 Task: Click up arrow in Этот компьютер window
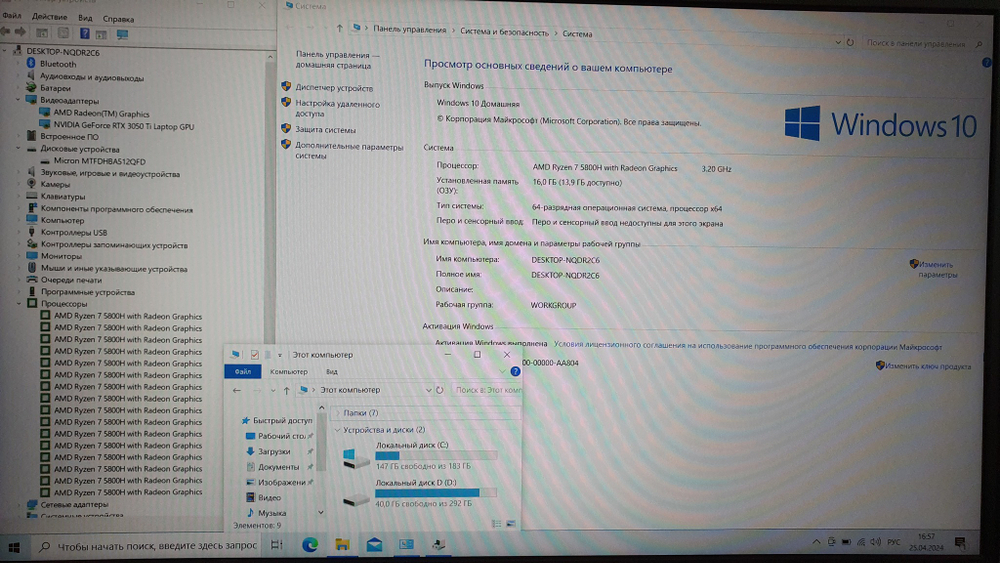coord(286,390)
